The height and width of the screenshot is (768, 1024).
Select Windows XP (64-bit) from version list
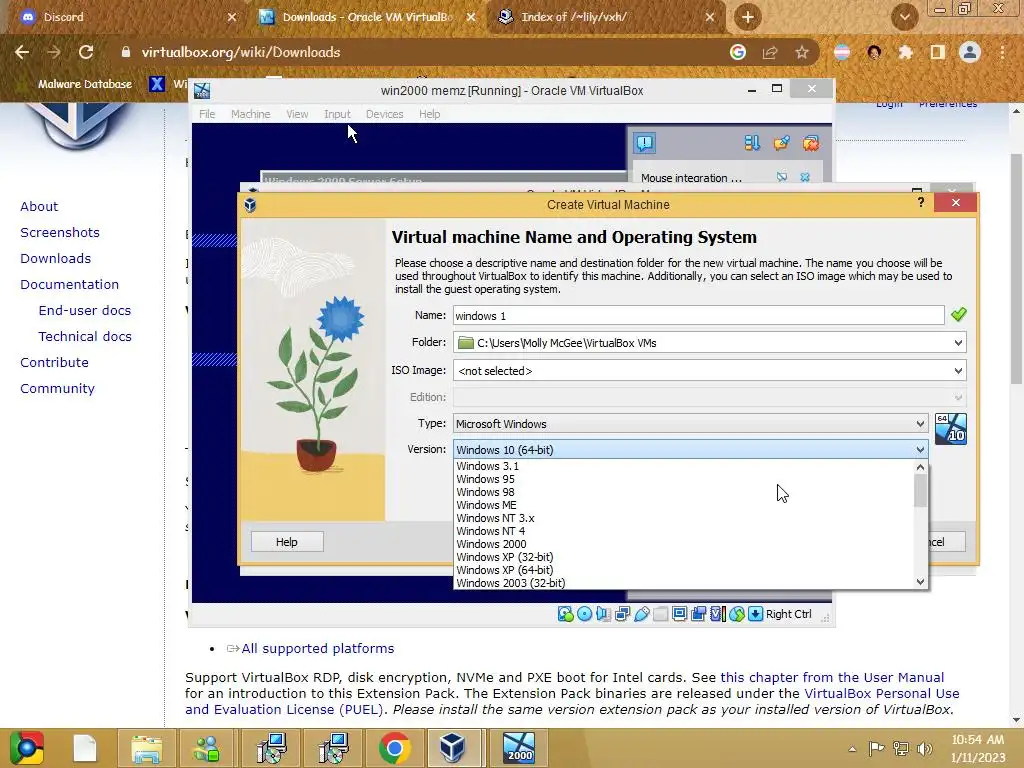(683, 571)
